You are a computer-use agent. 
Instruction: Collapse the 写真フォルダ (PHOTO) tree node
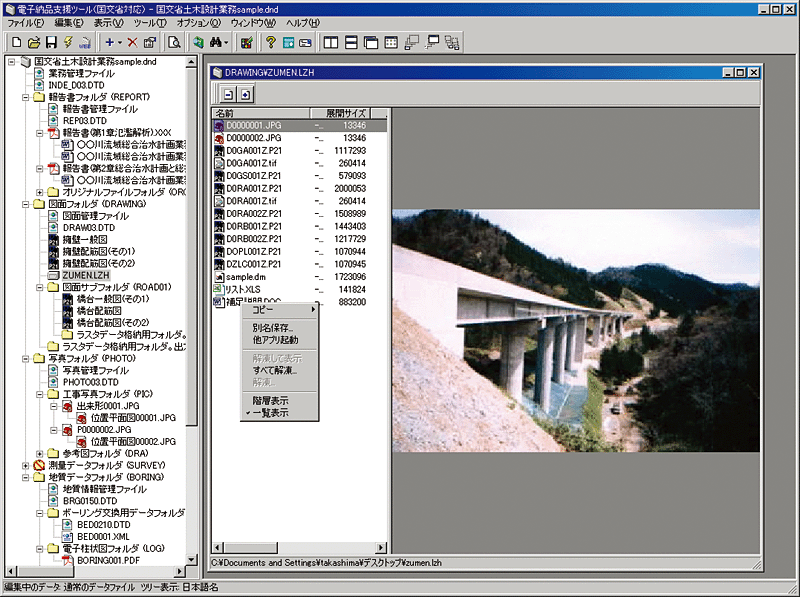[26, 357]
